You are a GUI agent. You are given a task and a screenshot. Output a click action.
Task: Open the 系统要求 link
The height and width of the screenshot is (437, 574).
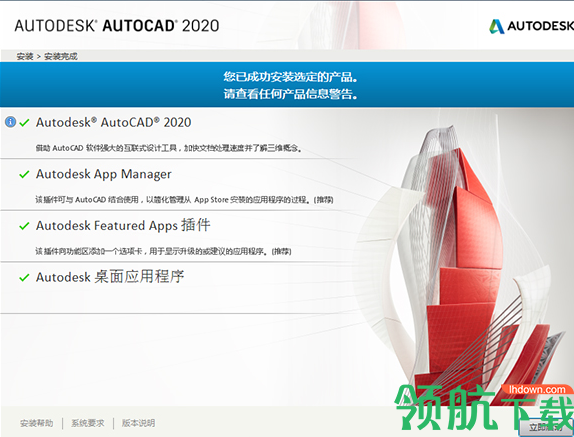coord(87,423)
